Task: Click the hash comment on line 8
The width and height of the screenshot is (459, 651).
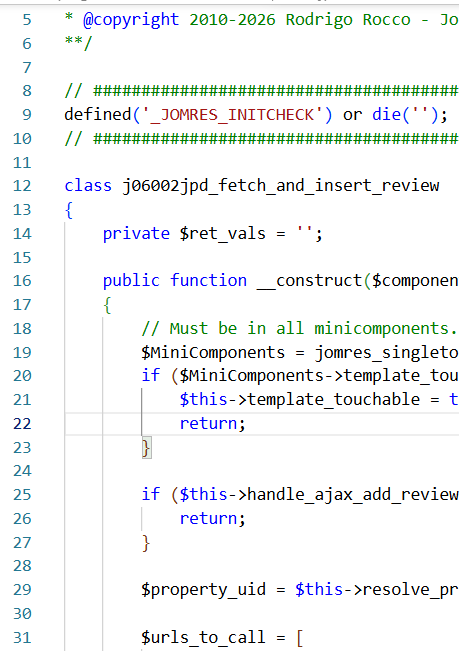Action: 261,91
